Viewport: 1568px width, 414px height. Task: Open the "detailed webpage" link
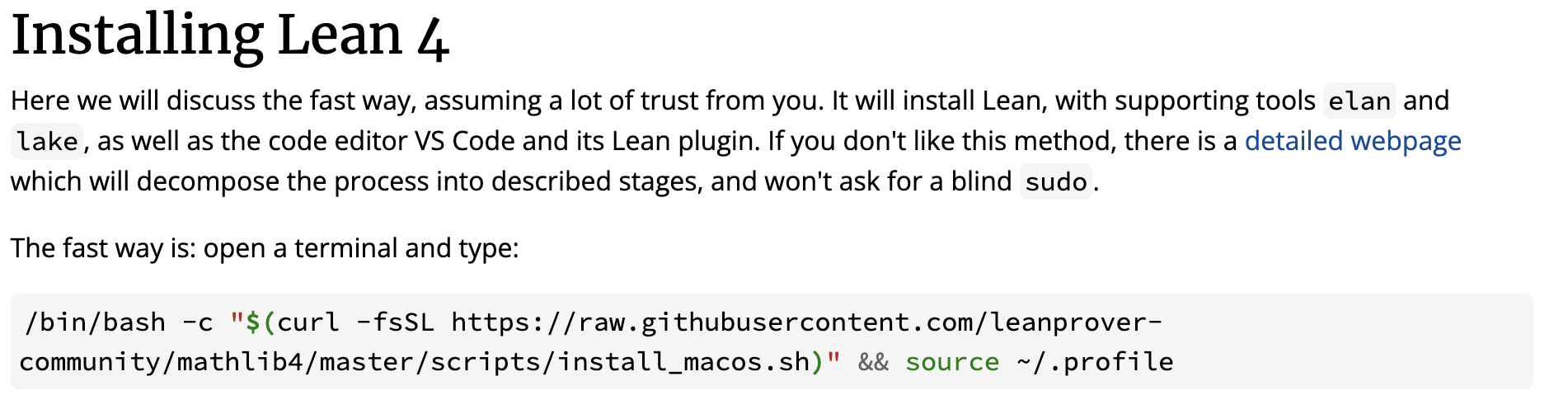tap(1353, 141)
